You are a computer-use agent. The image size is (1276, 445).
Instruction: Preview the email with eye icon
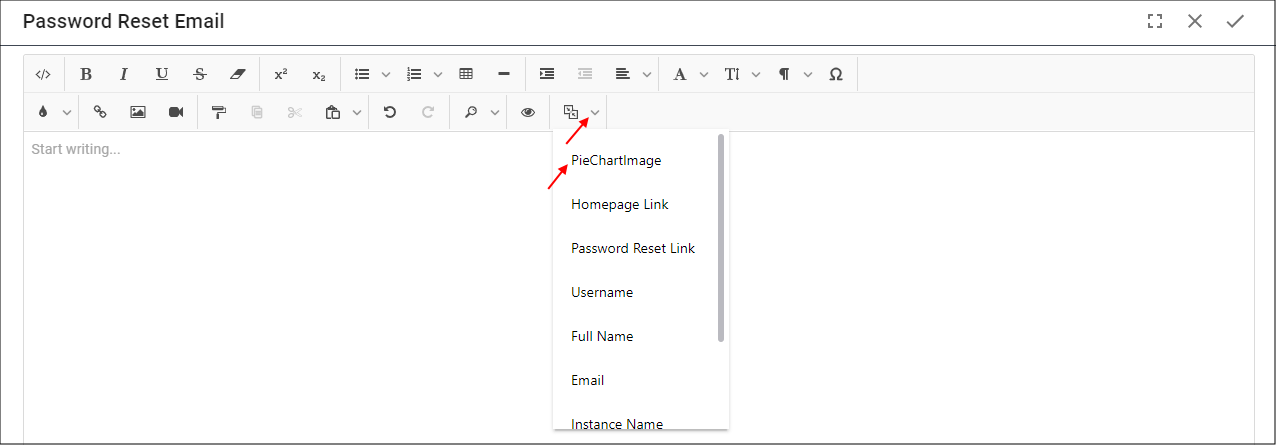tap(528, 112)
